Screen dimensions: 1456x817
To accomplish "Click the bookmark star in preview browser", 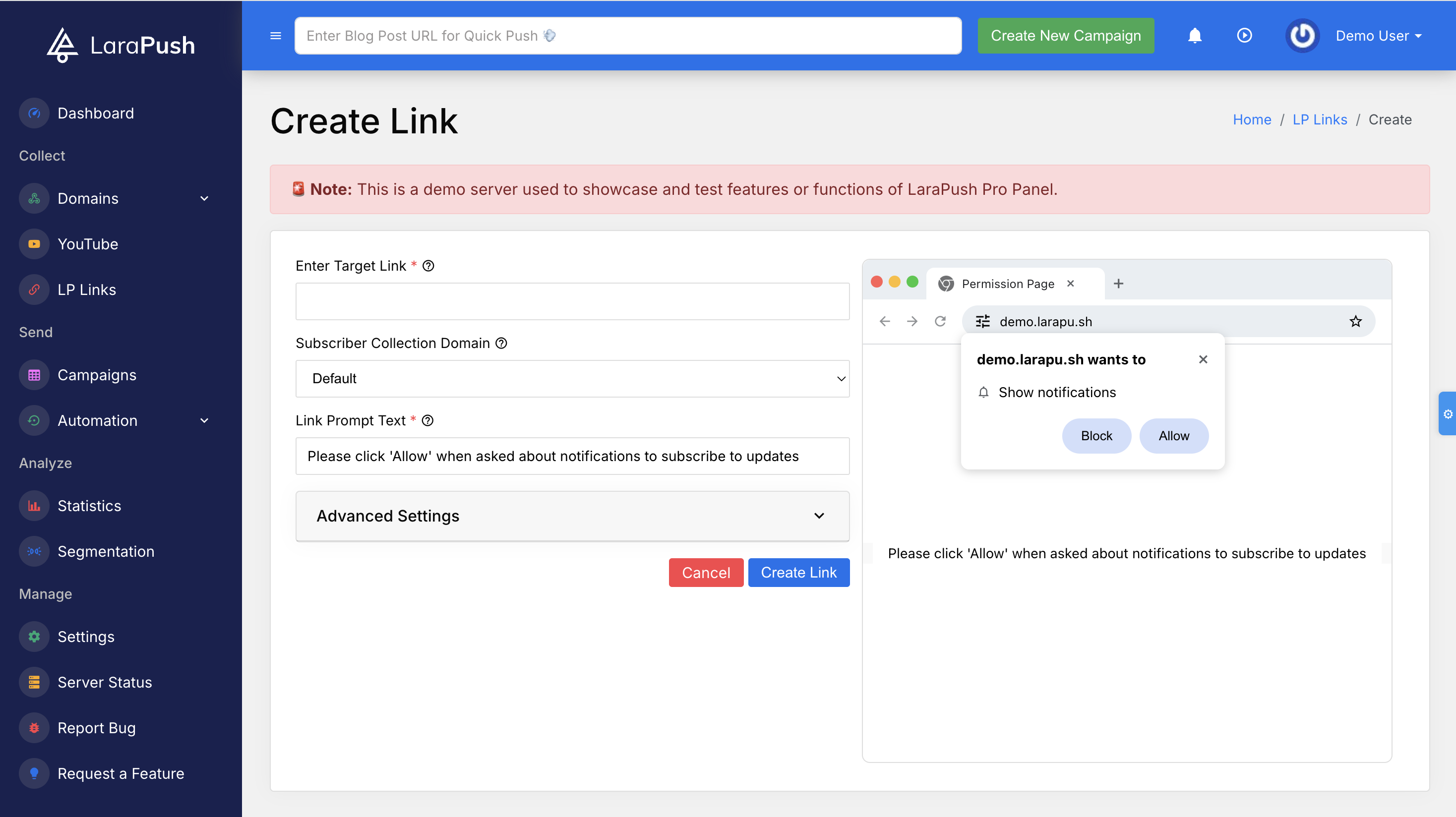I will [1355, 321].
